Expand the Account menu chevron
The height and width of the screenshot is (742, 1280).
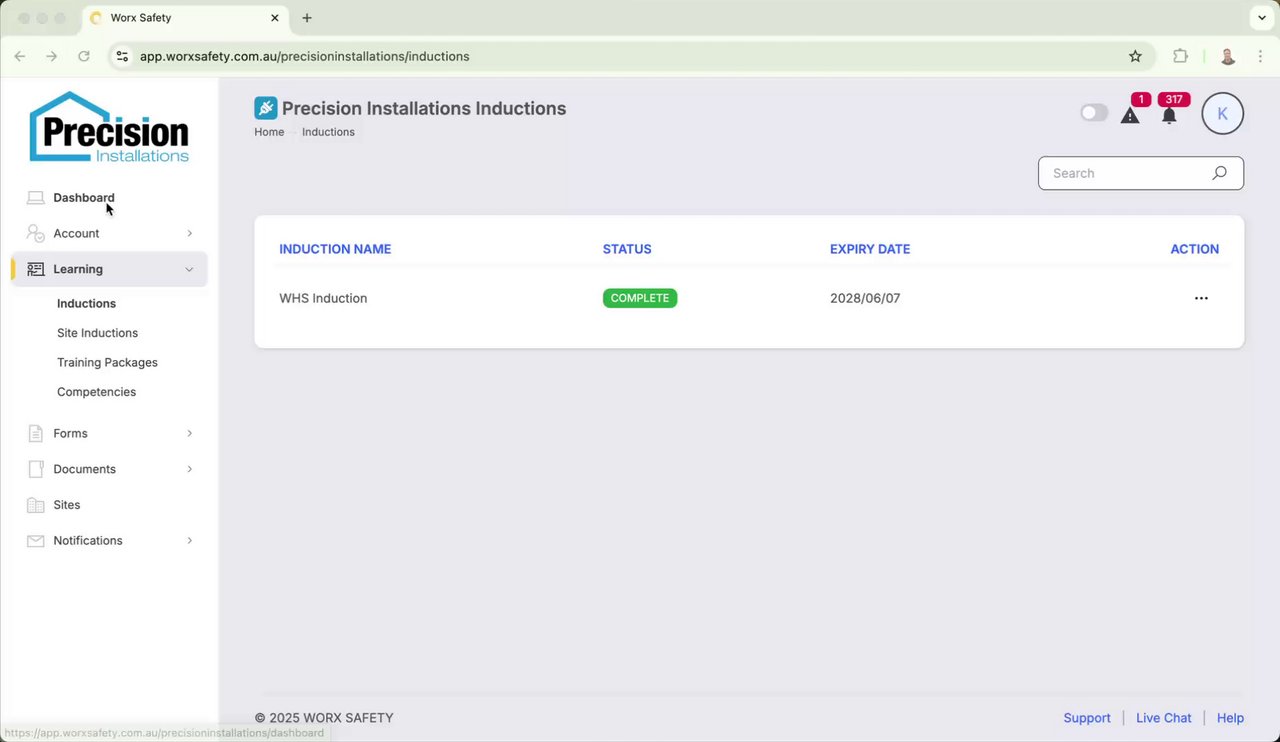click(x=189, y=233)
